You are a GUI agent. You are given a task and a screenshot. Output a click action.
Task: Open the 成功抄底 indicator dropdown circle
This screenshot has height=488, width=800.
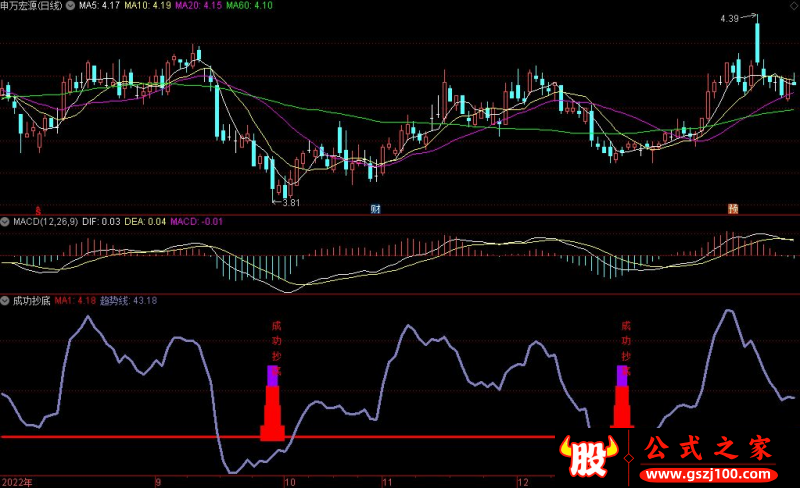(x=5, y=301)
